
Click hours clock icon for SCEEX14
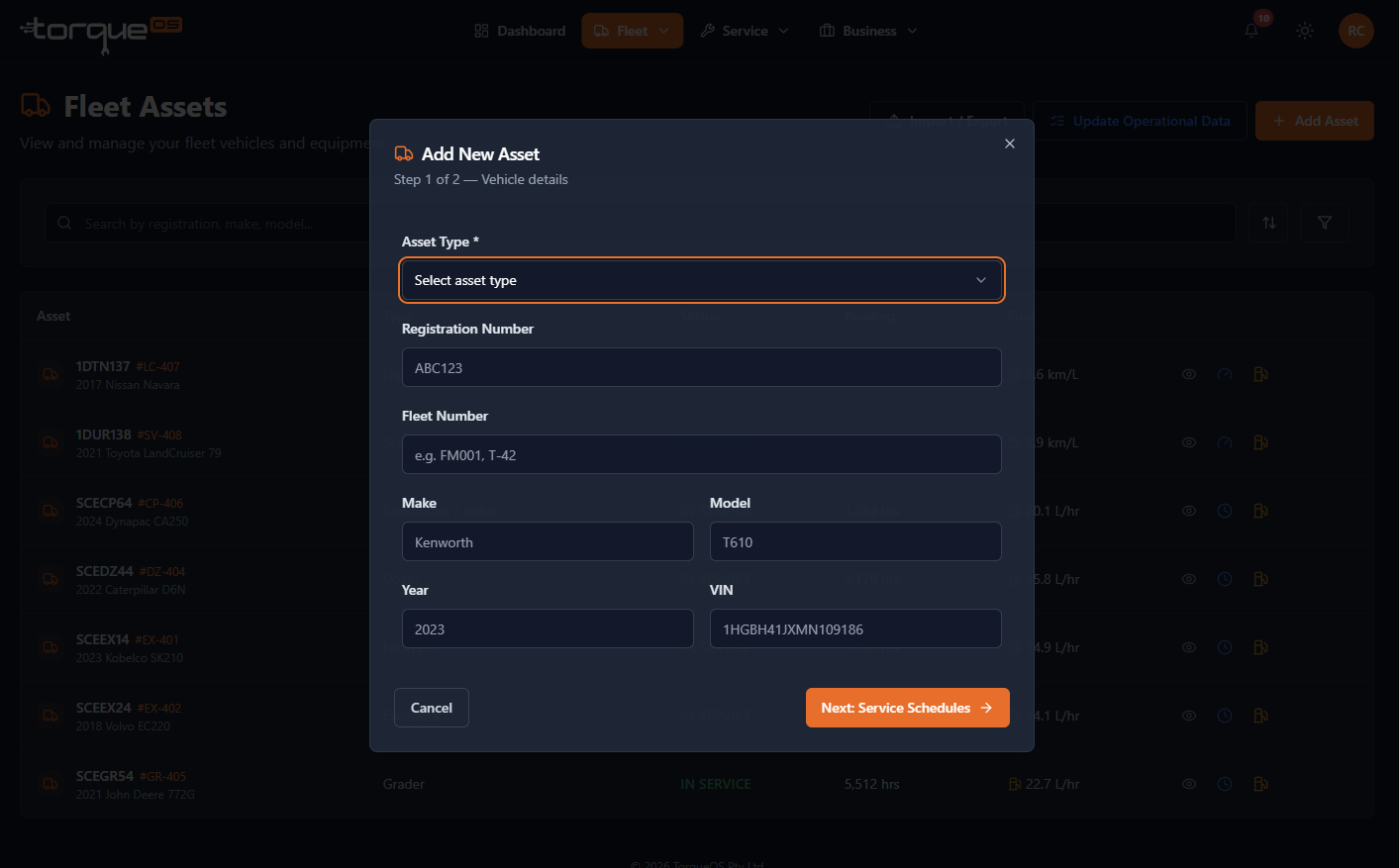(1225, 647)
